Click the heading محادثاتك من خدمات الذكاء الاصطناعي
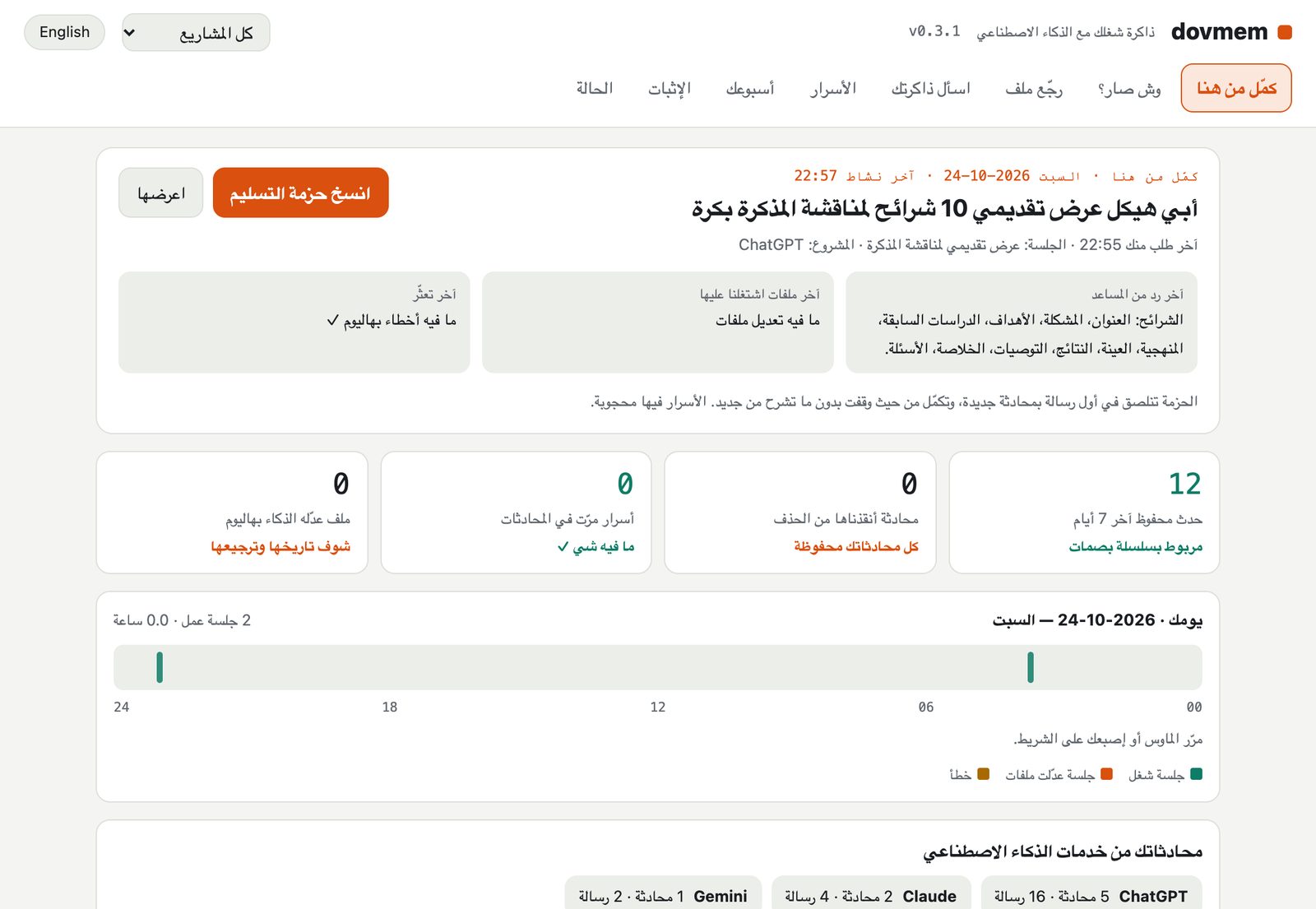The height and width of the screenshot is (909, 1316). coord(1063,851)
